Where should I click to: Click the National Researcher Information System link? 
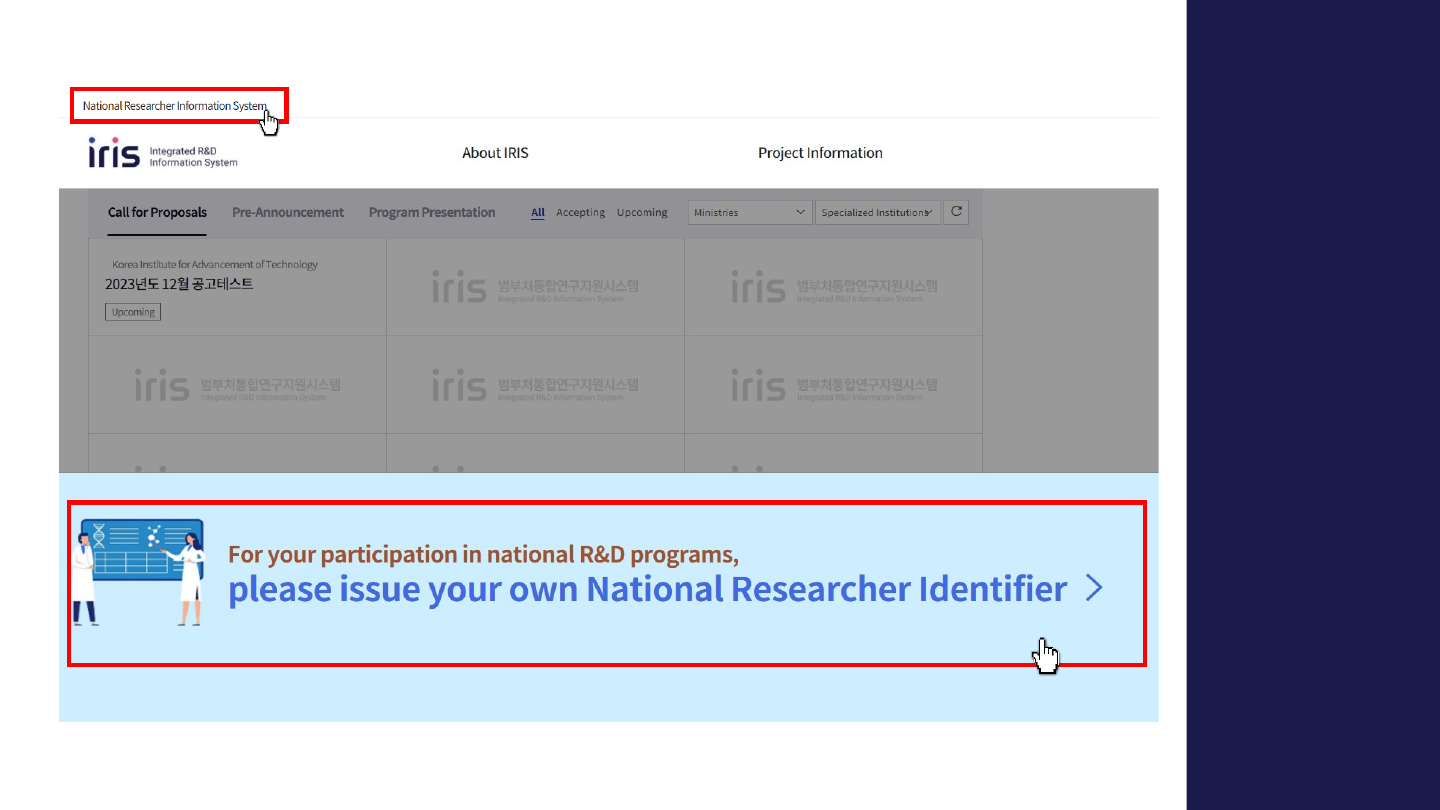tap(174, 106)
